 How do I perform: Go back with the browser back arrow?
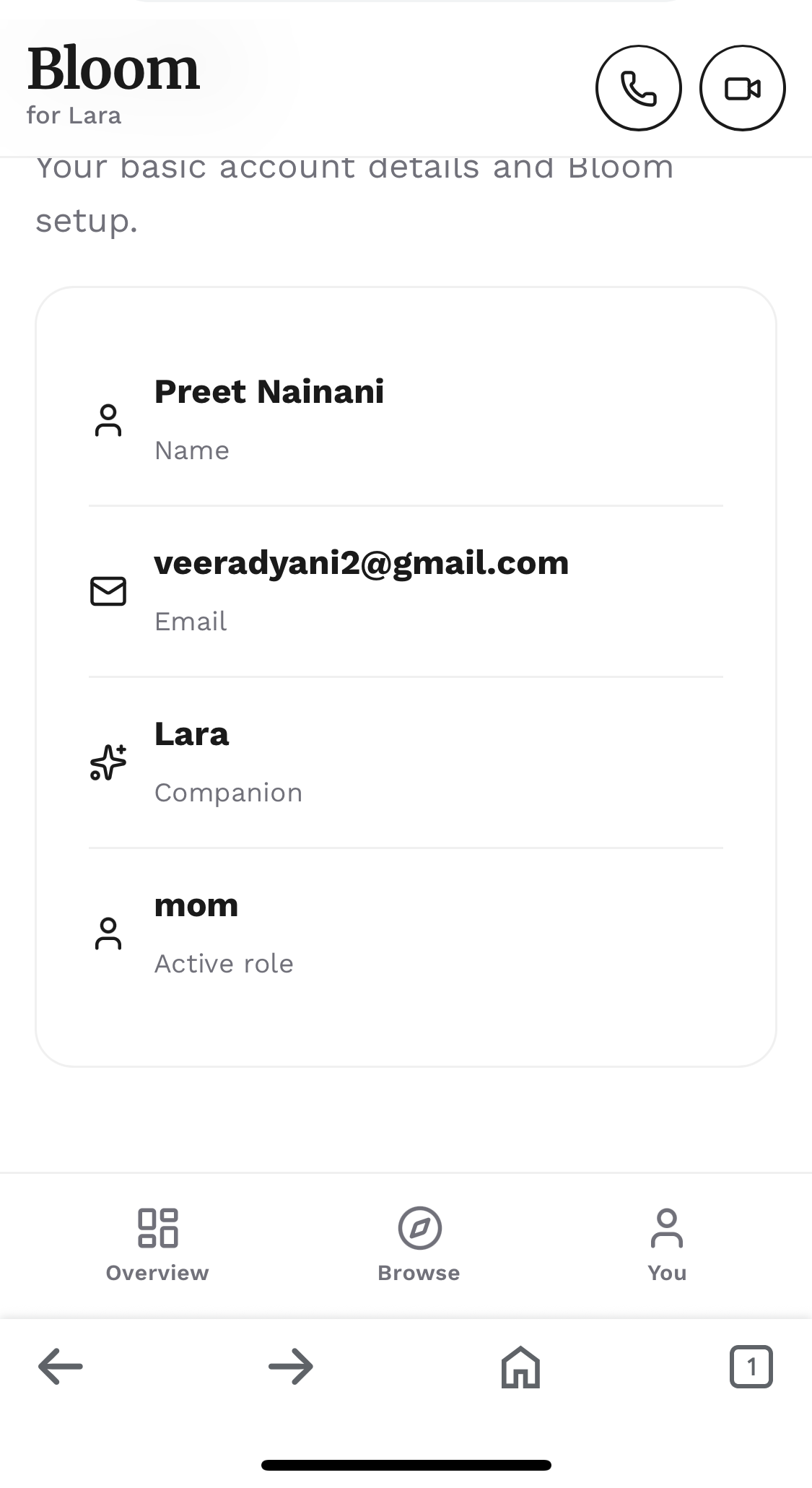click(x=61, y=1366)
